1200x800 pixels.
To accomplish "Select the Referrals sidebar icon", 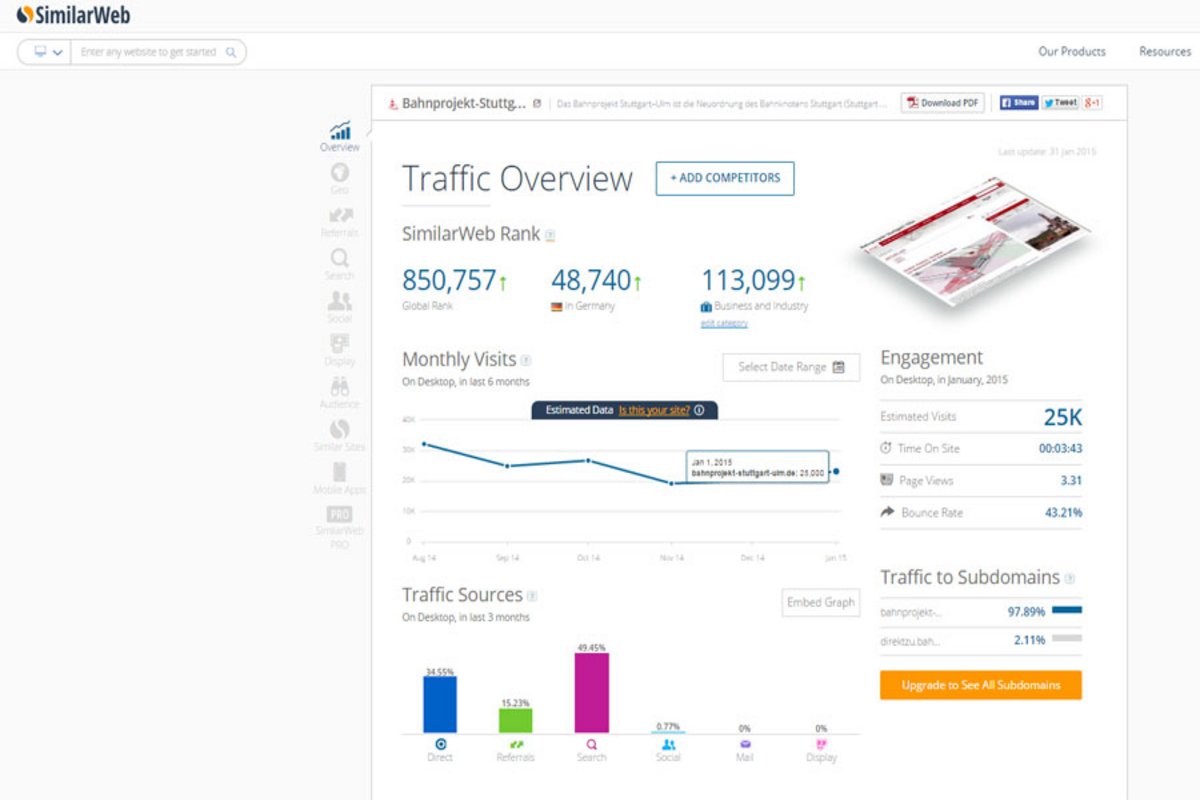I will click(340, 216).
